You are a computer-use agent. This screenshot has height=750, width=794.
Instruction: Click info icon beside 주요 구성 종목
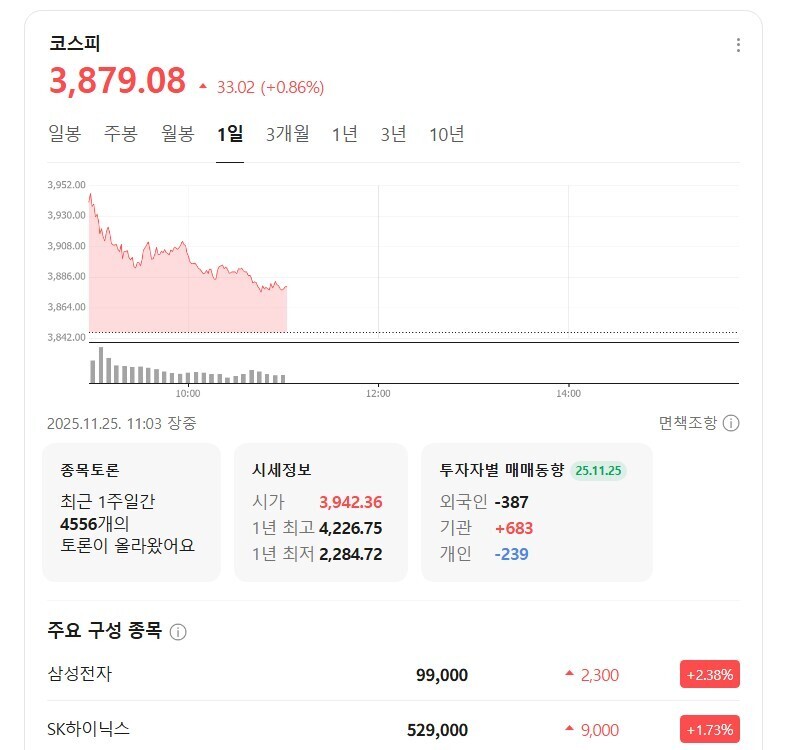[178, 632]
